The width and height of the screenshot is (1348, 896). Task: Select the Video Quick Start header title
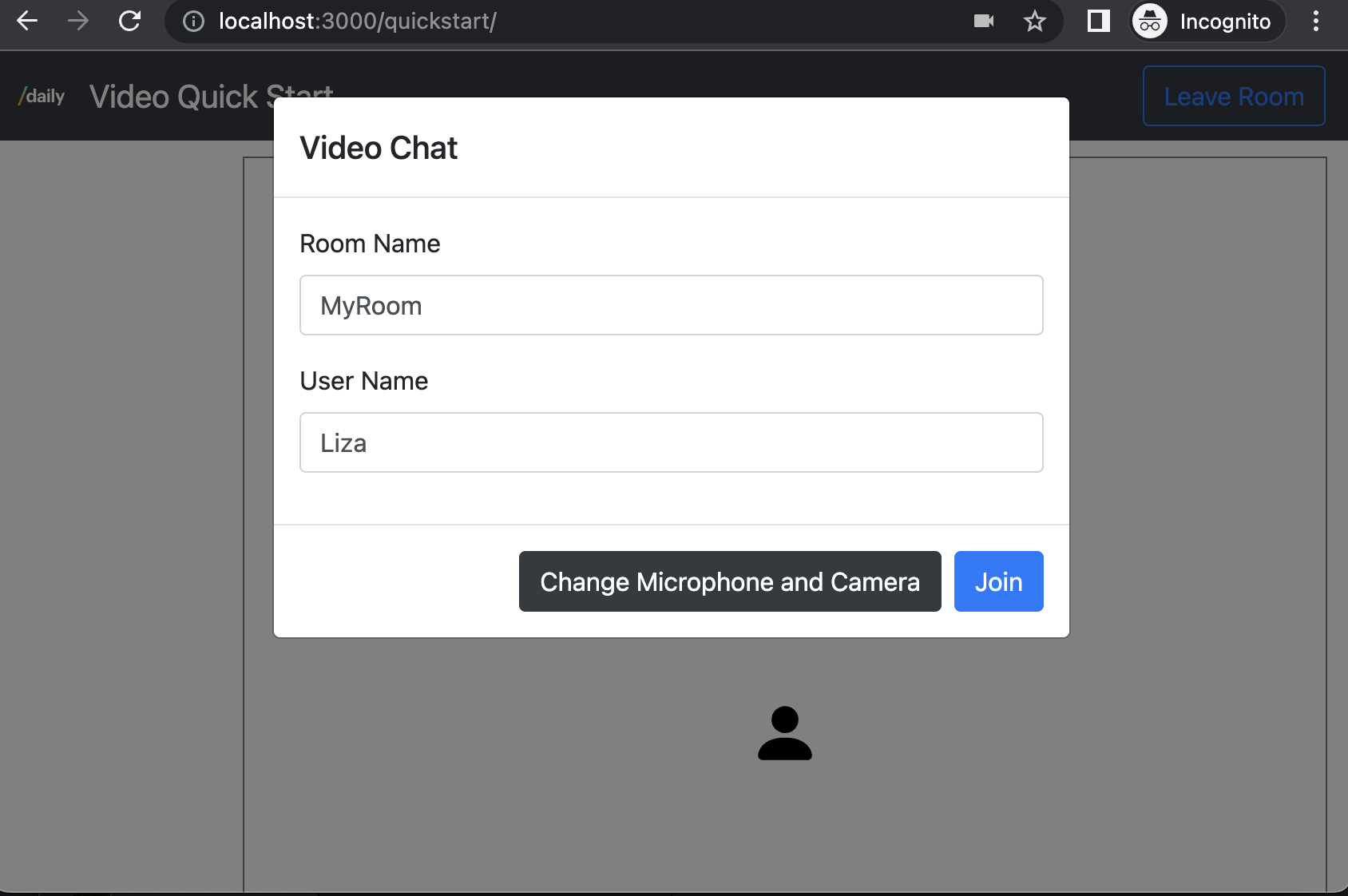(212, 96)
